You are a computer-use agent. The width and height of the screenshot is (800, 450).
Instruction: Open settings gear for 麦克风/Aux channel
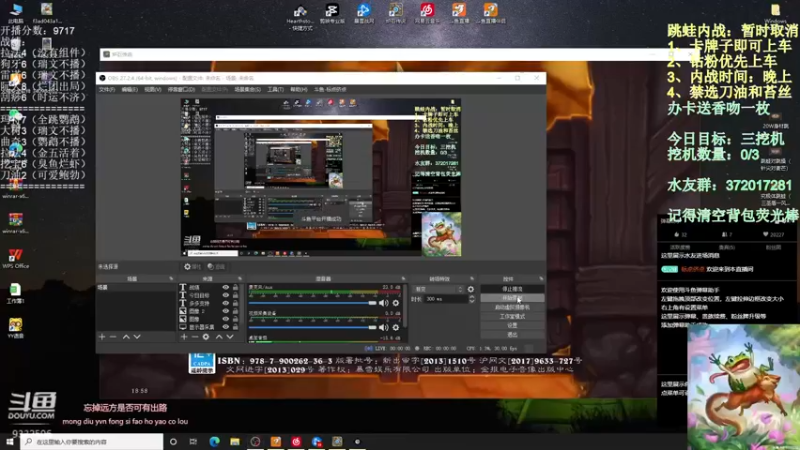pyautogui.click(x=395, y=303)
